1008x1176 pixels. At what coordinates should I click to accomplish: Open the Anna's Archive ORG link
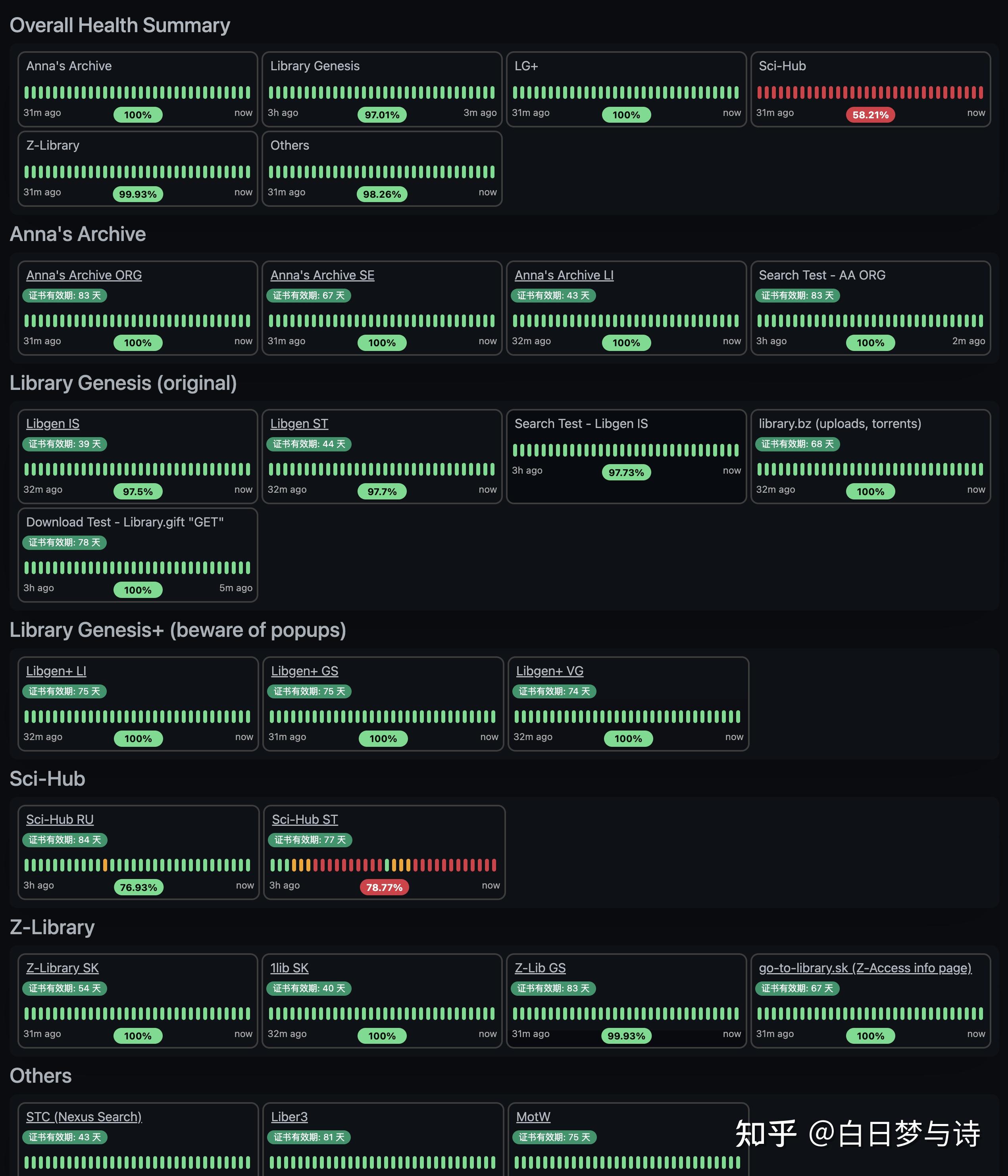84,275
